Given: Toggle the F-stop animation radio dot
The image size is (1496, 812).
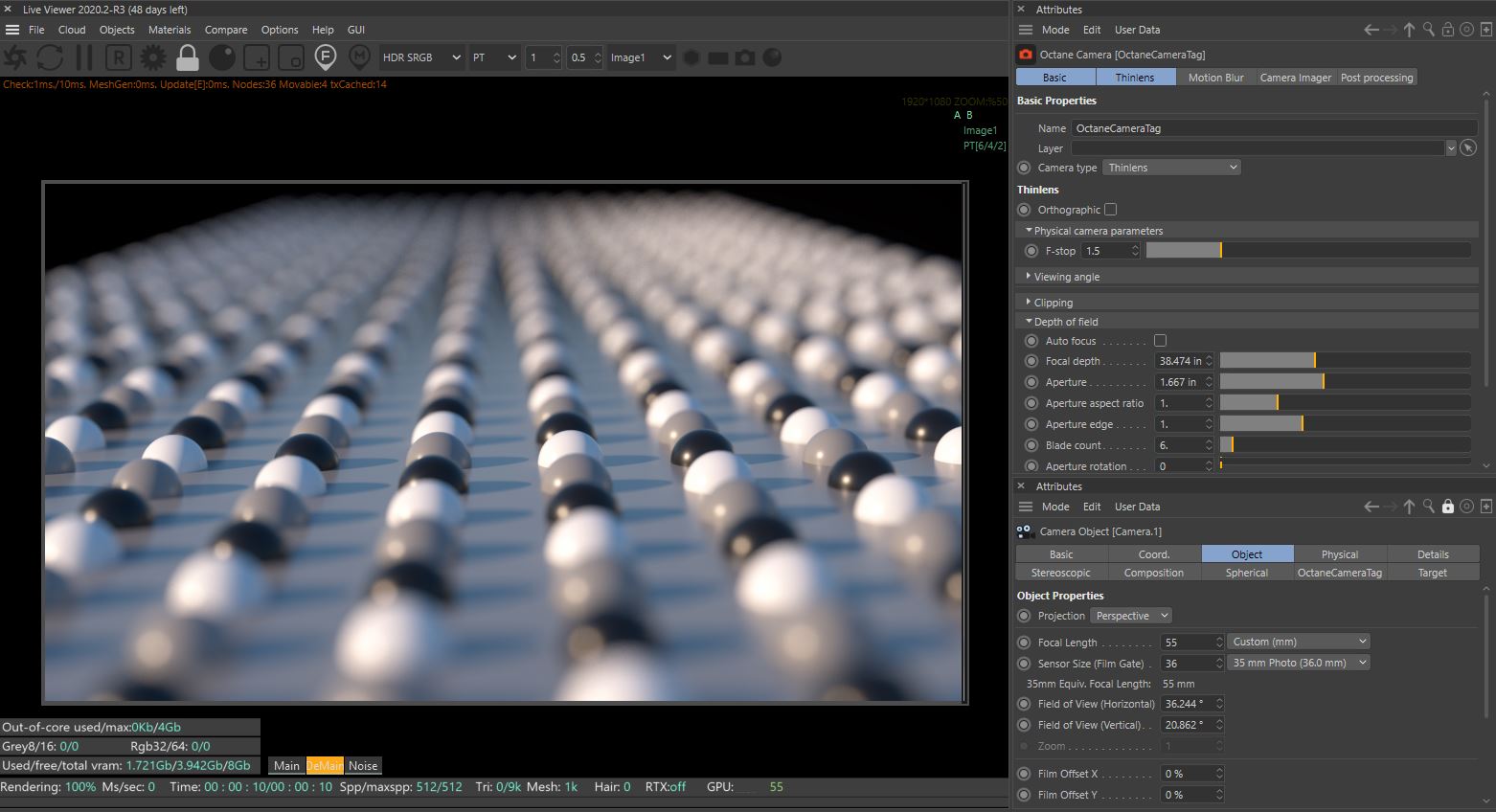Looking at the screenshot, I should pyautogui.click(x=1031, y=251).
